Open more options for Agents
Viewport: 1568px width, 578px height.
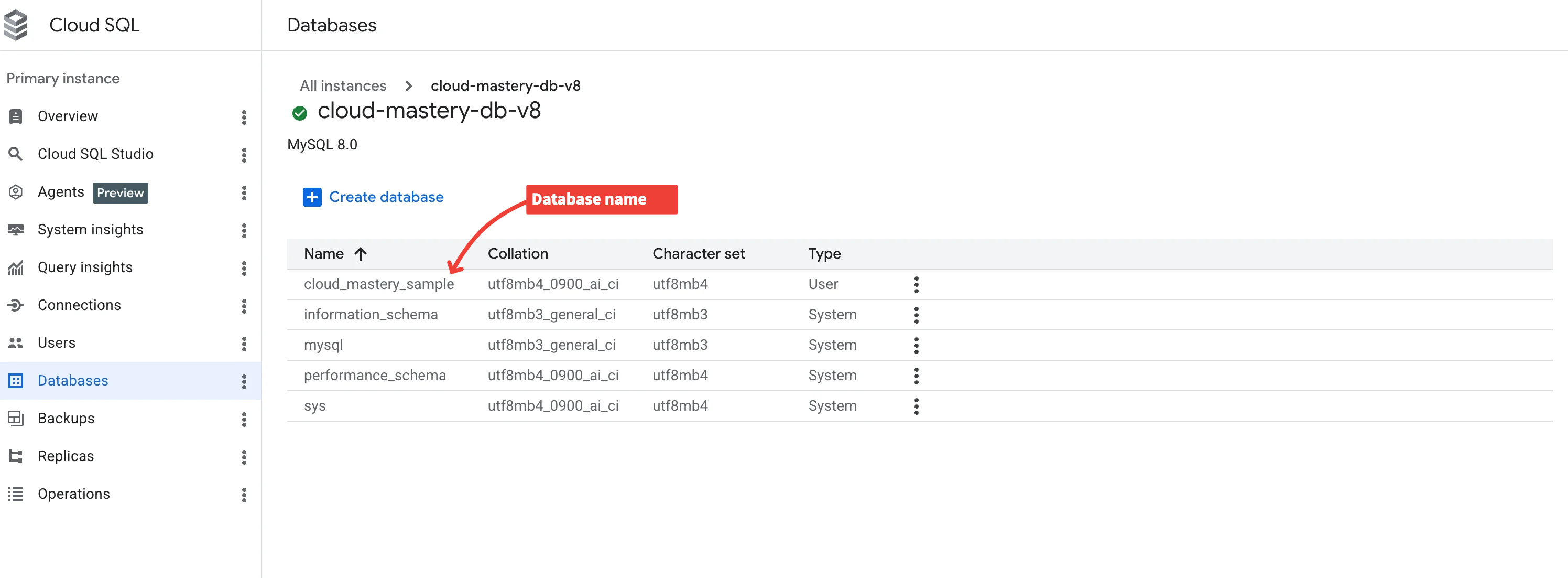pyautogui.click(x=244, y=192)
